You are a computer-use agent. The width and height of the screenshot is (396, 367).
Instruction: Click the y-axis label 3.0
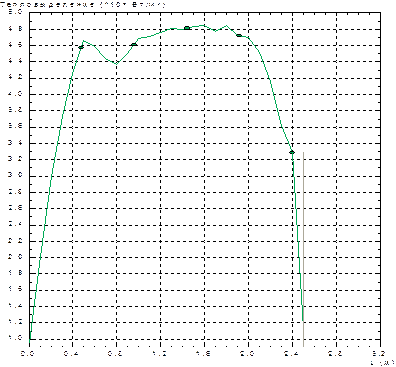(x=15, y=175)
